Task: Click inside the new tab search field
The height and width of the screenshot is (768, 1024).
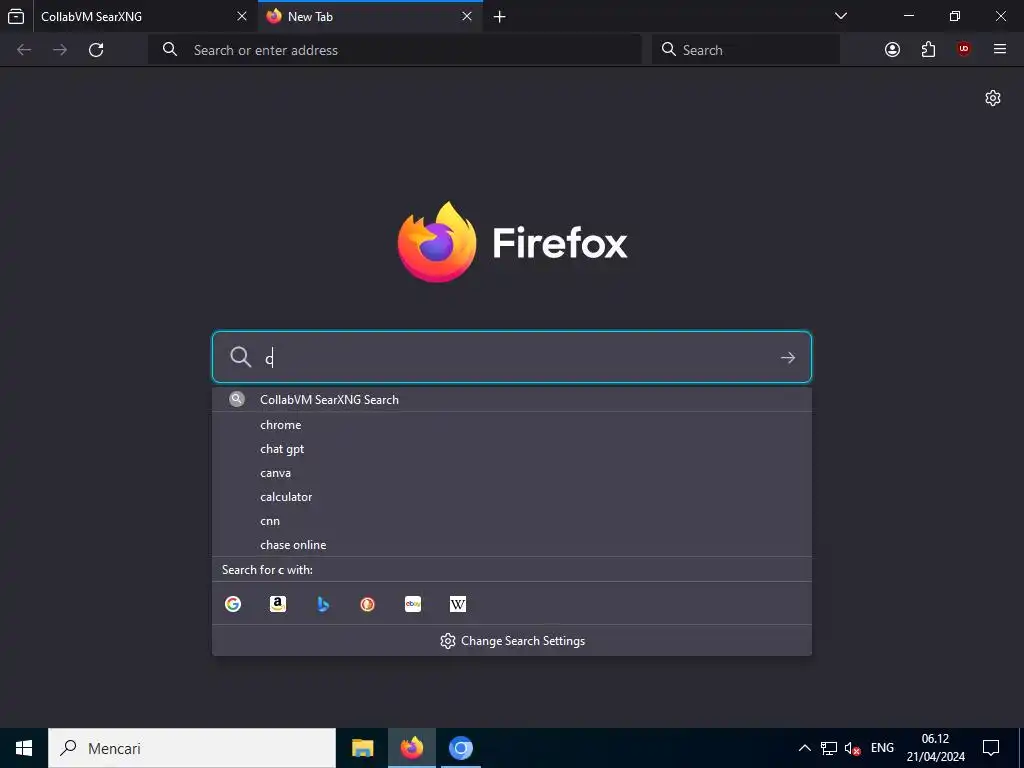Action: click(x=512, y=357)
